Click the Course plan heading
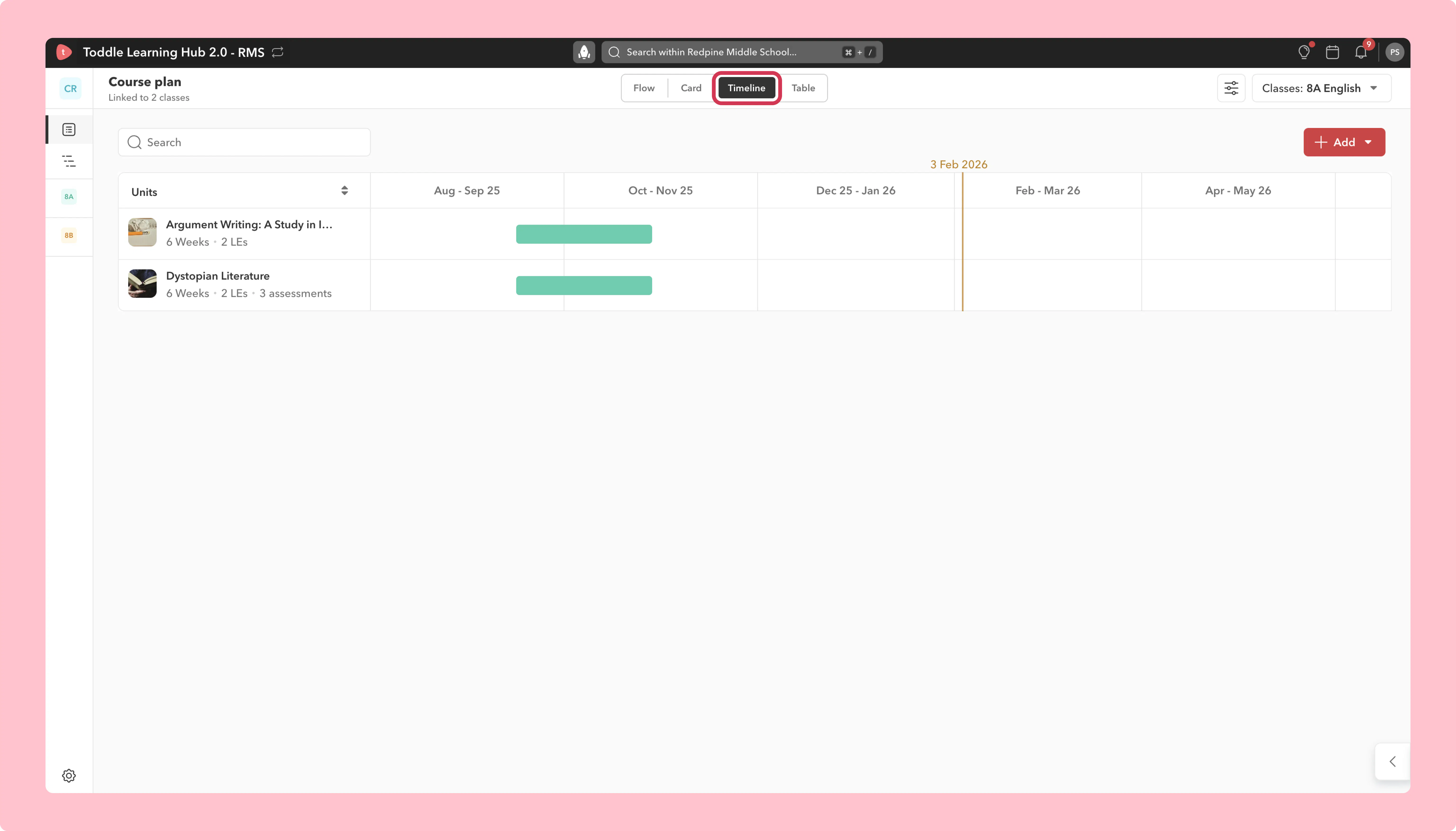This screenshot has width=1456, height=831. click(x=145, y=82)
